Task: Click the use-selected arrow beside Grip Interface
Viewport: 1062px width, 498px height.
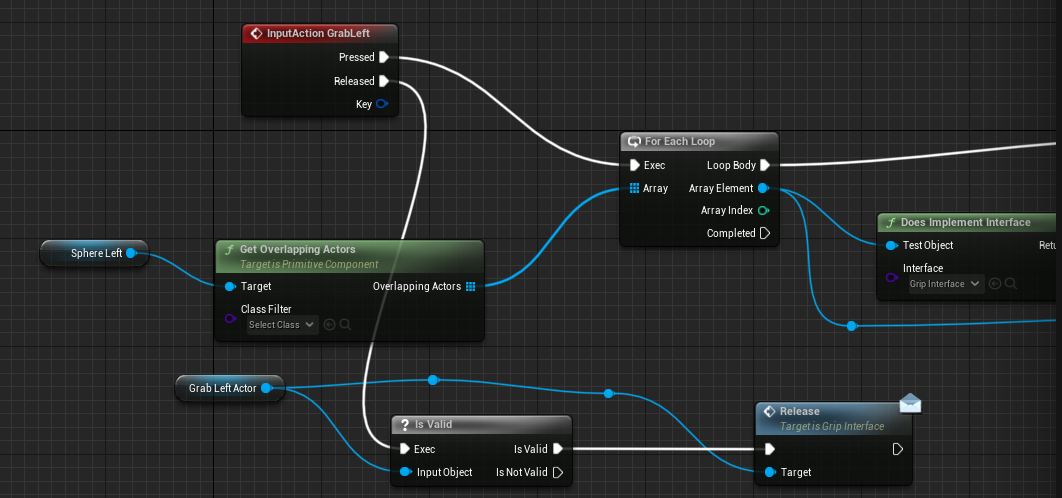Action: coord(994,284)
